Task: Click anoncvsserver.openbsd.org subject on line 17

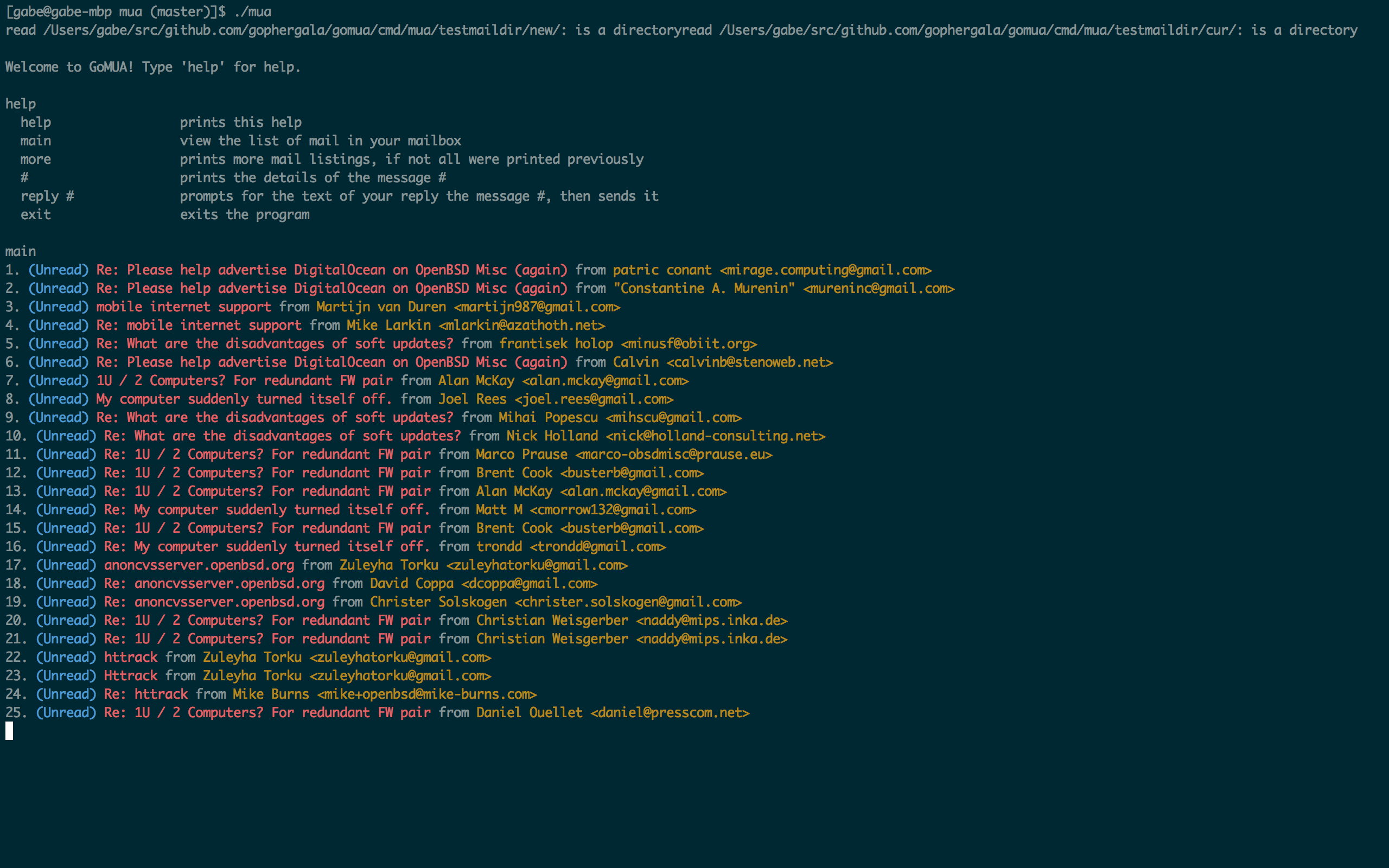Action: point(199,565)
